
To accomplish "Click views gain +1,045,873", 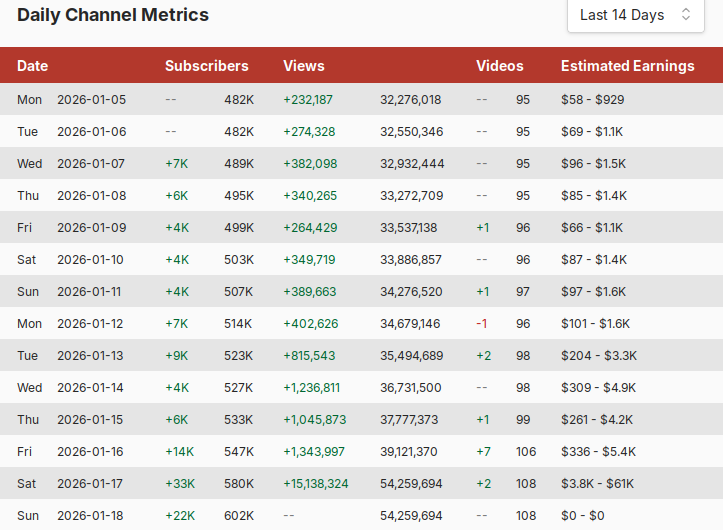I will point(315,420).
